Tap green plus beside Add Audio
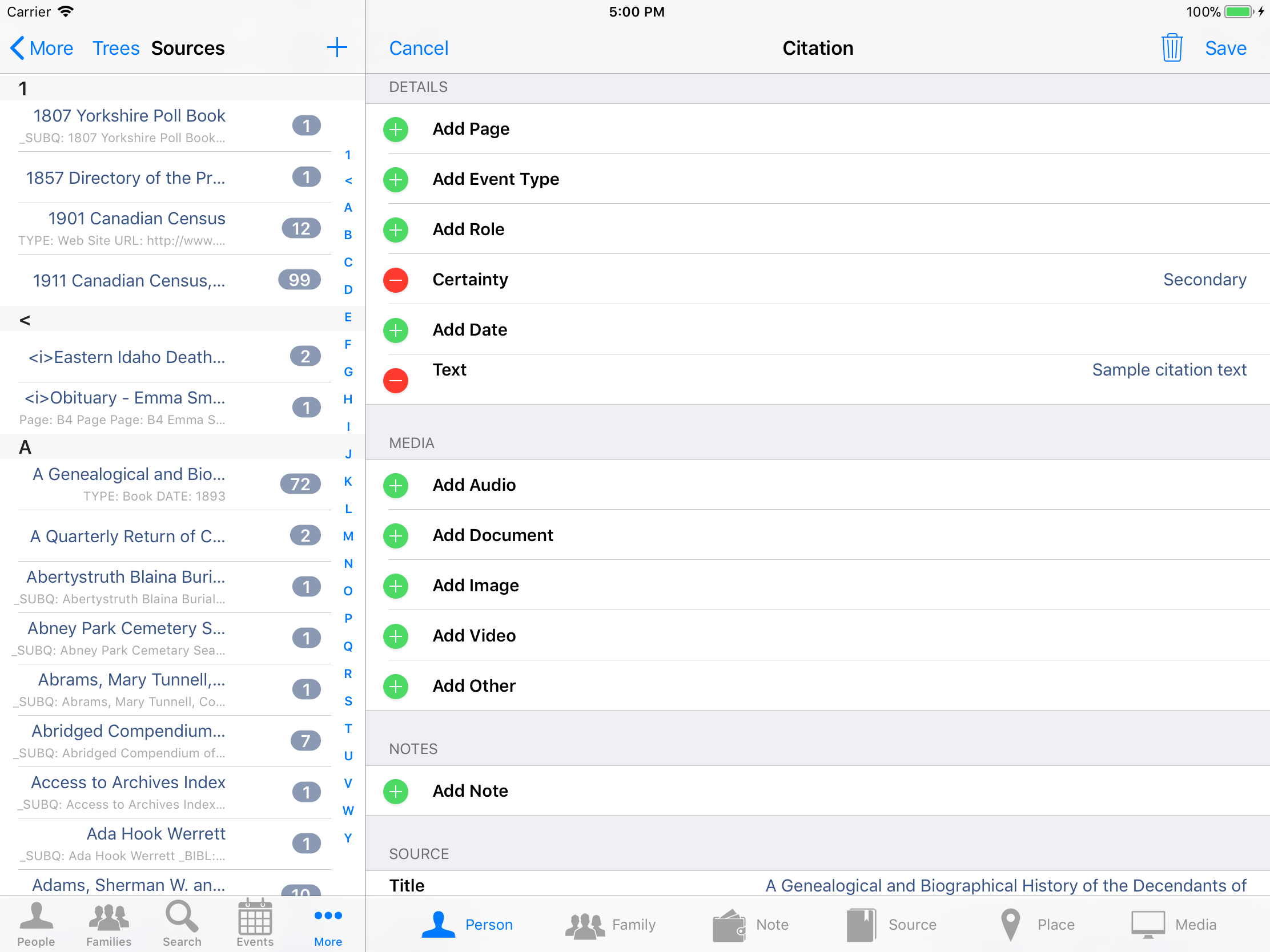 [396, 486]
